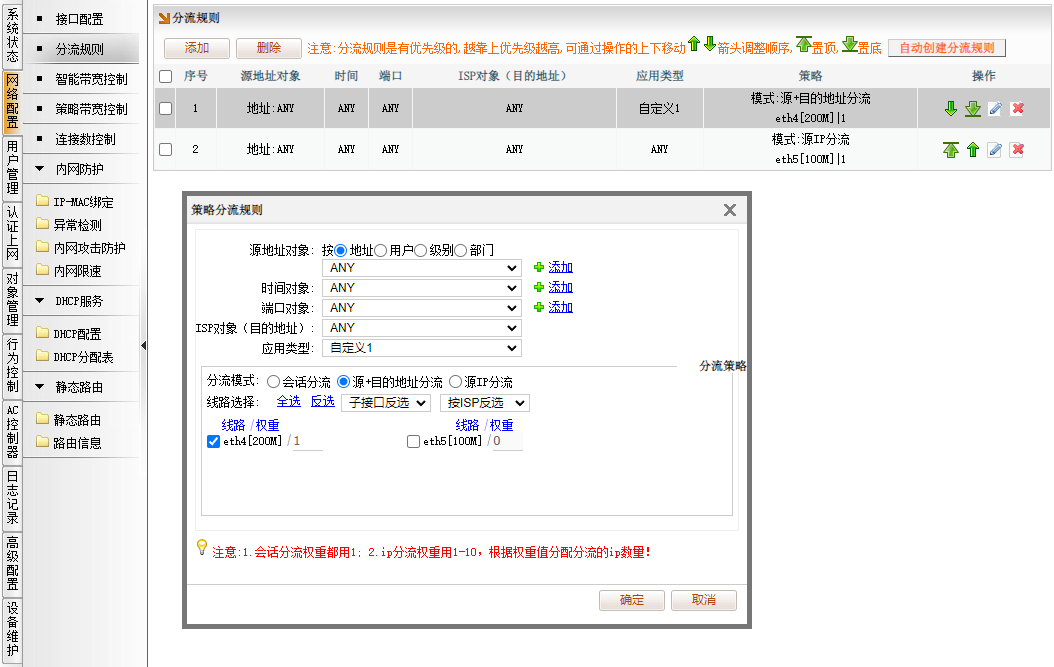Click the eth4 weight input field
Viewport: 1054px width, 667px height.
click(307, 441)
